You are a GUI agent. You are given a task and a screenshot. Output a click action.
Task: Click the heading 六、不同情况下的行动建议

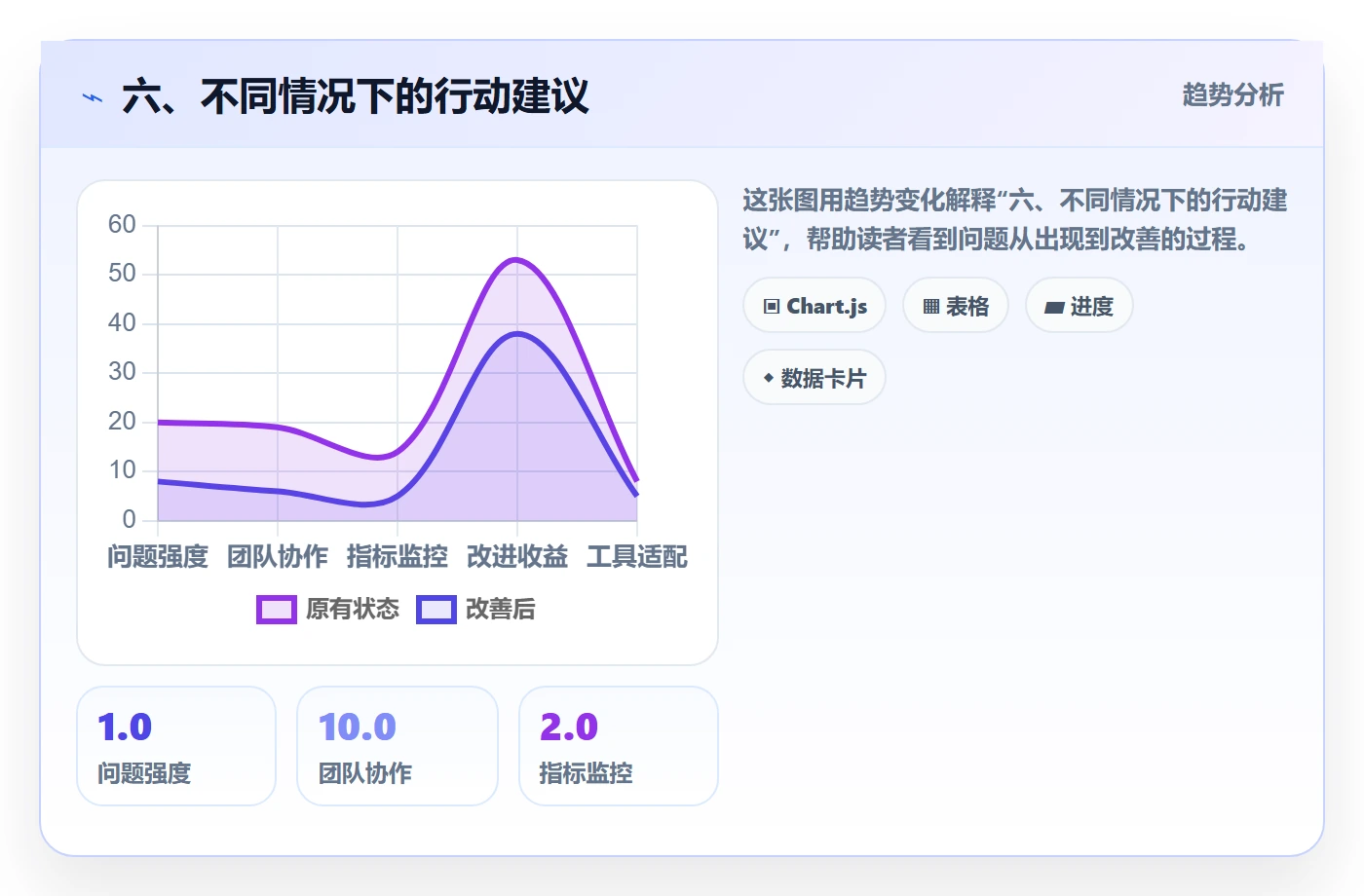(x=356, y=97)
